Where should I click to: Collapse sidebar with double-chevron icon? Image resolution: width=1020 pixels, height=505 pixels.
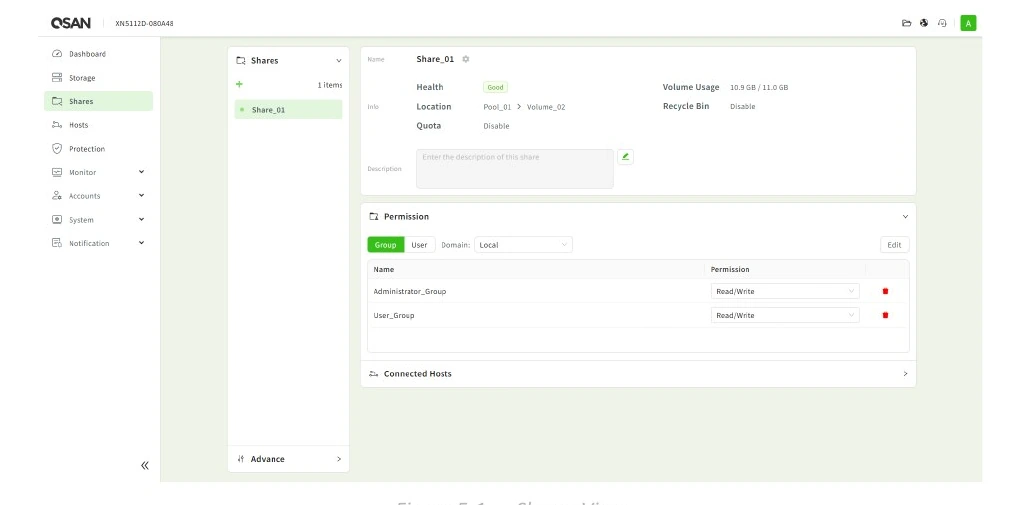(x=144, y=465)
